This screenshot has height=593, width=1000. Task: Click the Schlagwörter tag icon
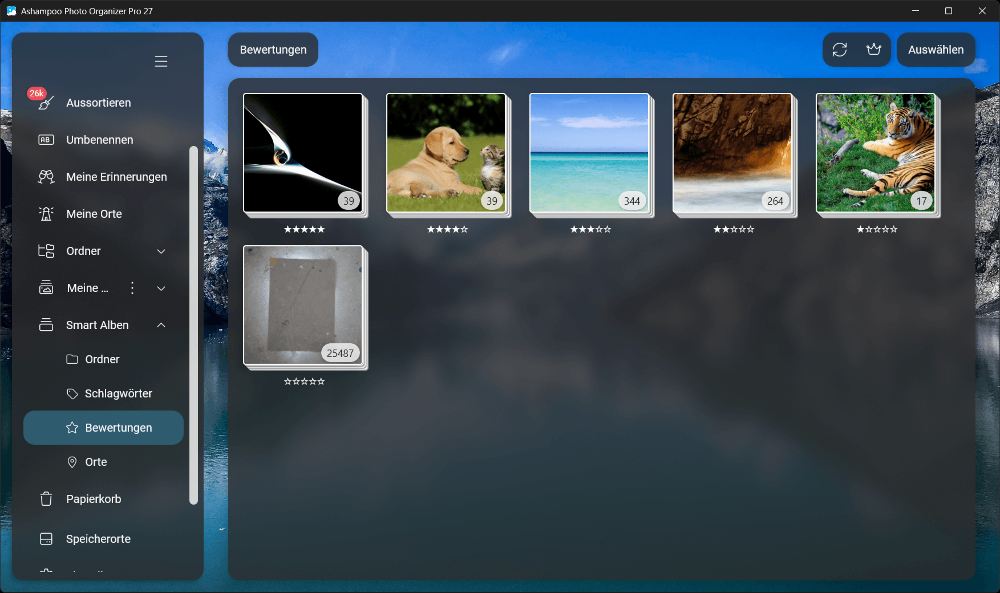[x=72, y=393]
